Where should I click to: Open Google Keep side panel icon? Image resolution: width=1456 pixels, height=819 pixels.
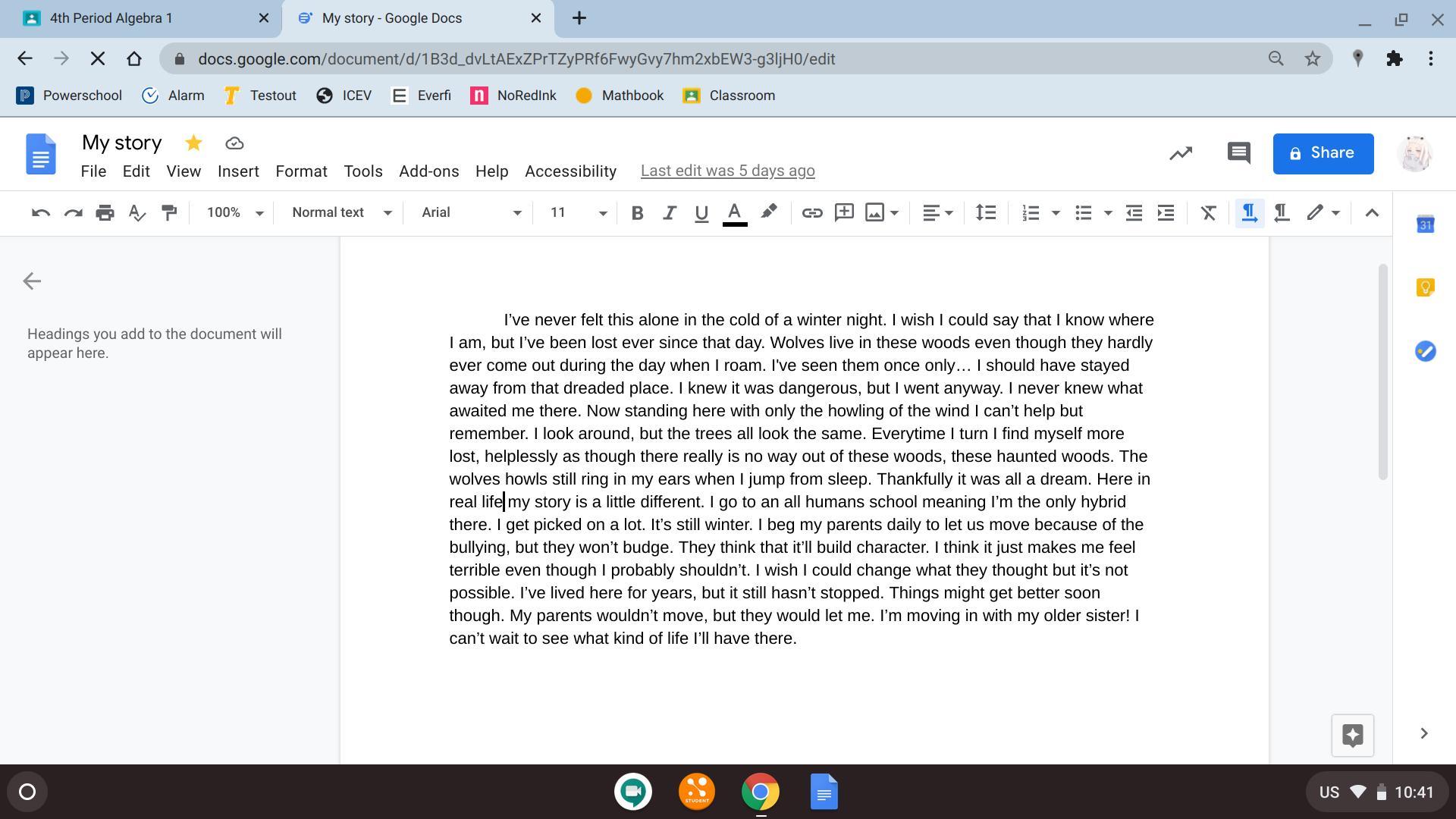pos(1425,287)
